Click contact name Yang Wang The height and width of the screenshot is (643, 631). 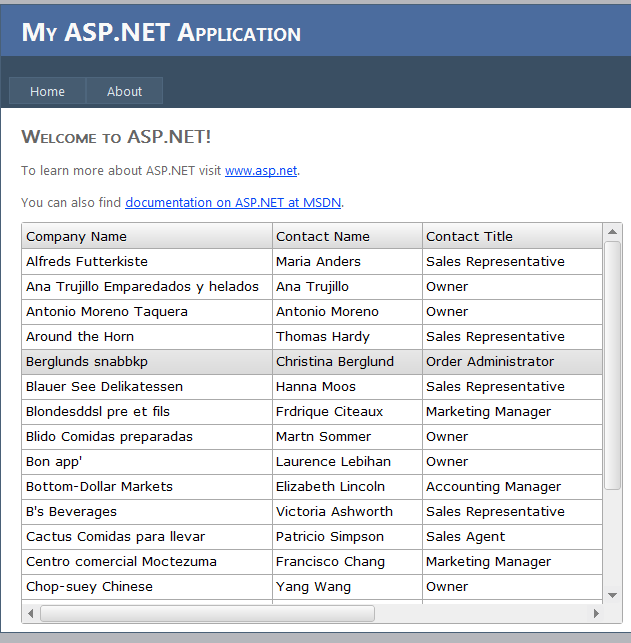point(347,587)
